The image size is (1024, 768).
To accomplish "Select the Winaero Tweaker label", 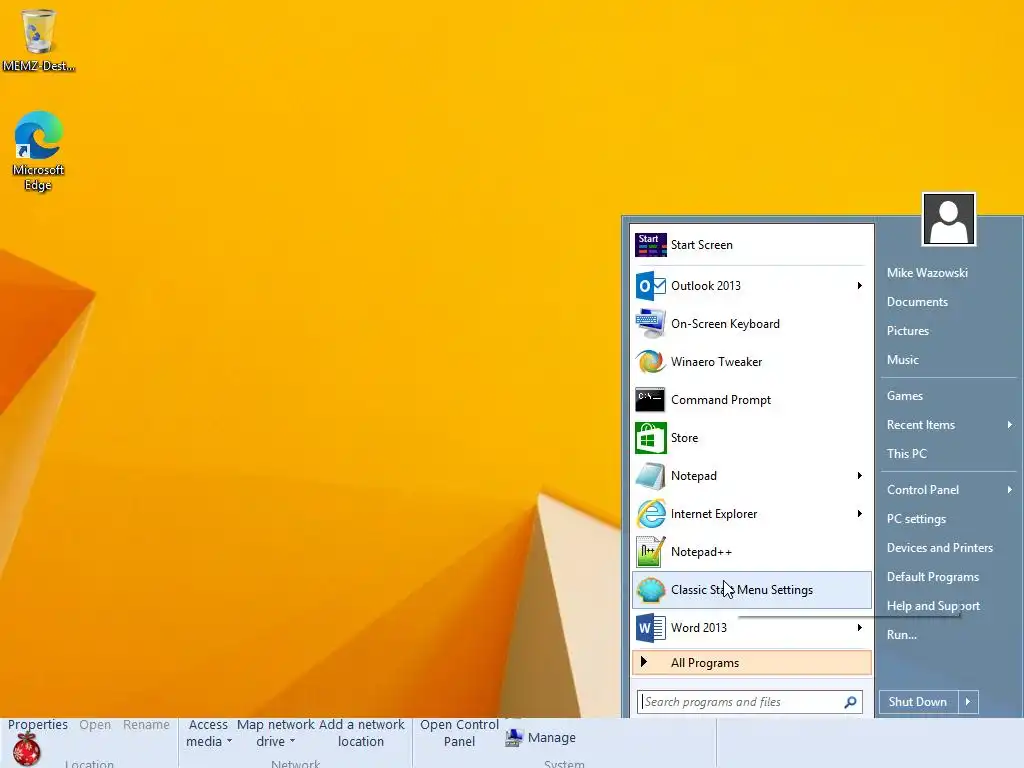I will coord(716,362).
